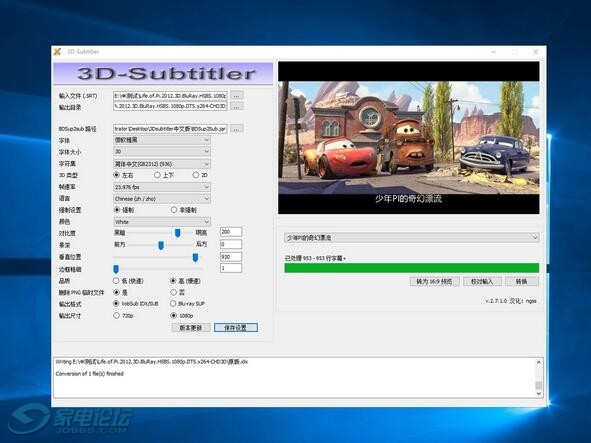Click the 3D-Subtitler title bar icon
The image size is (591, 443).
pyautogui.click(x=57, y=52)
